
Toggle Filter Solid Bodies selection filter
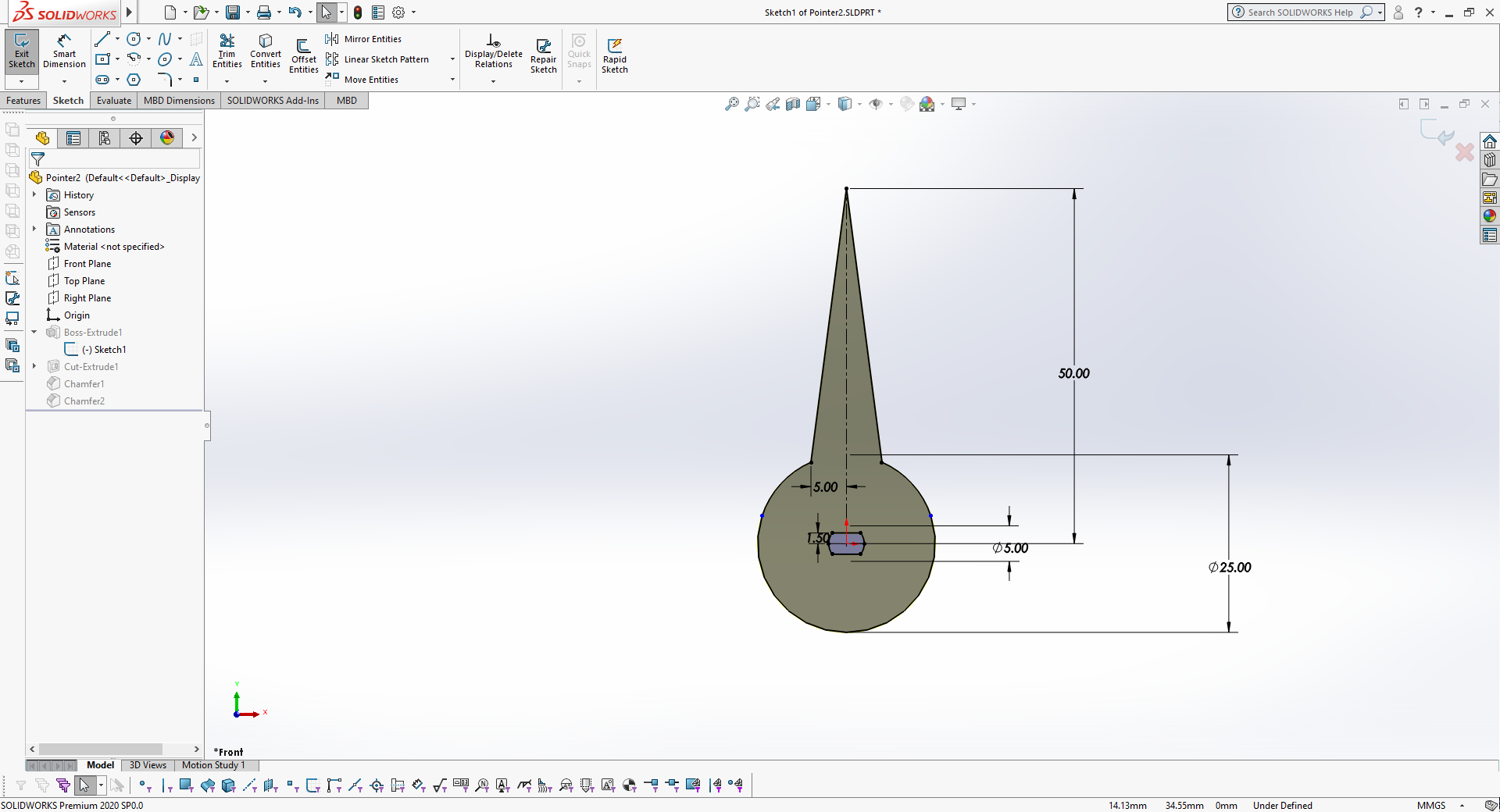coord(229,785)
